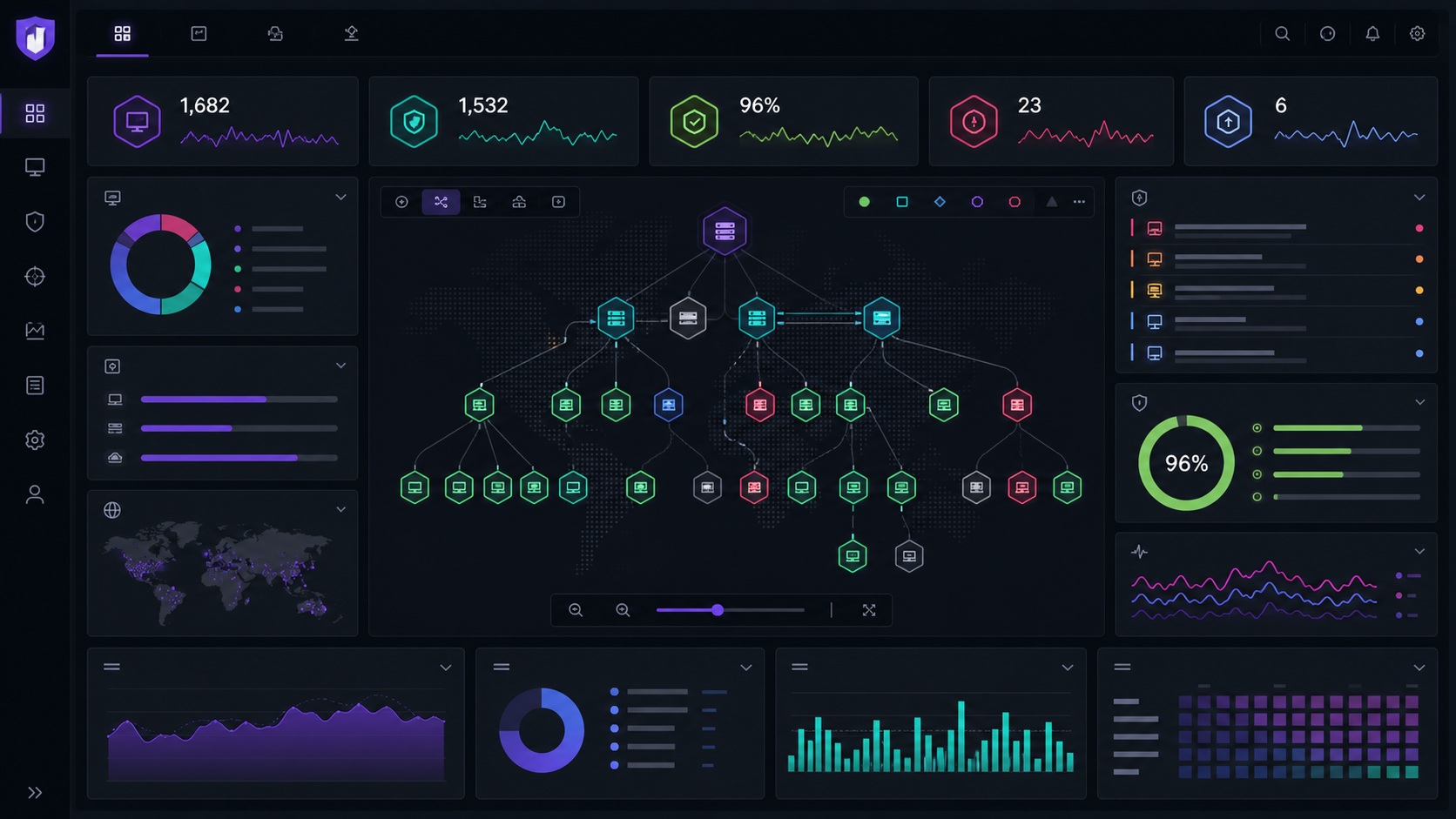Image resolution: width=1456 pixels, height=819 pixels.
Task: Fit the topology to screen
Action: [869, 610]
